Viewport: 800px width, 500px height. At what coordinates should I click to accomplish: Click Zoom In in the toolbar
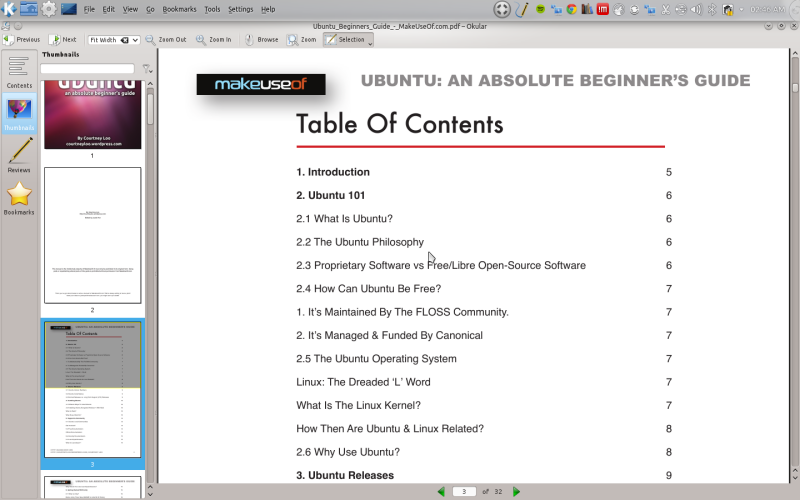click(214, 39)
